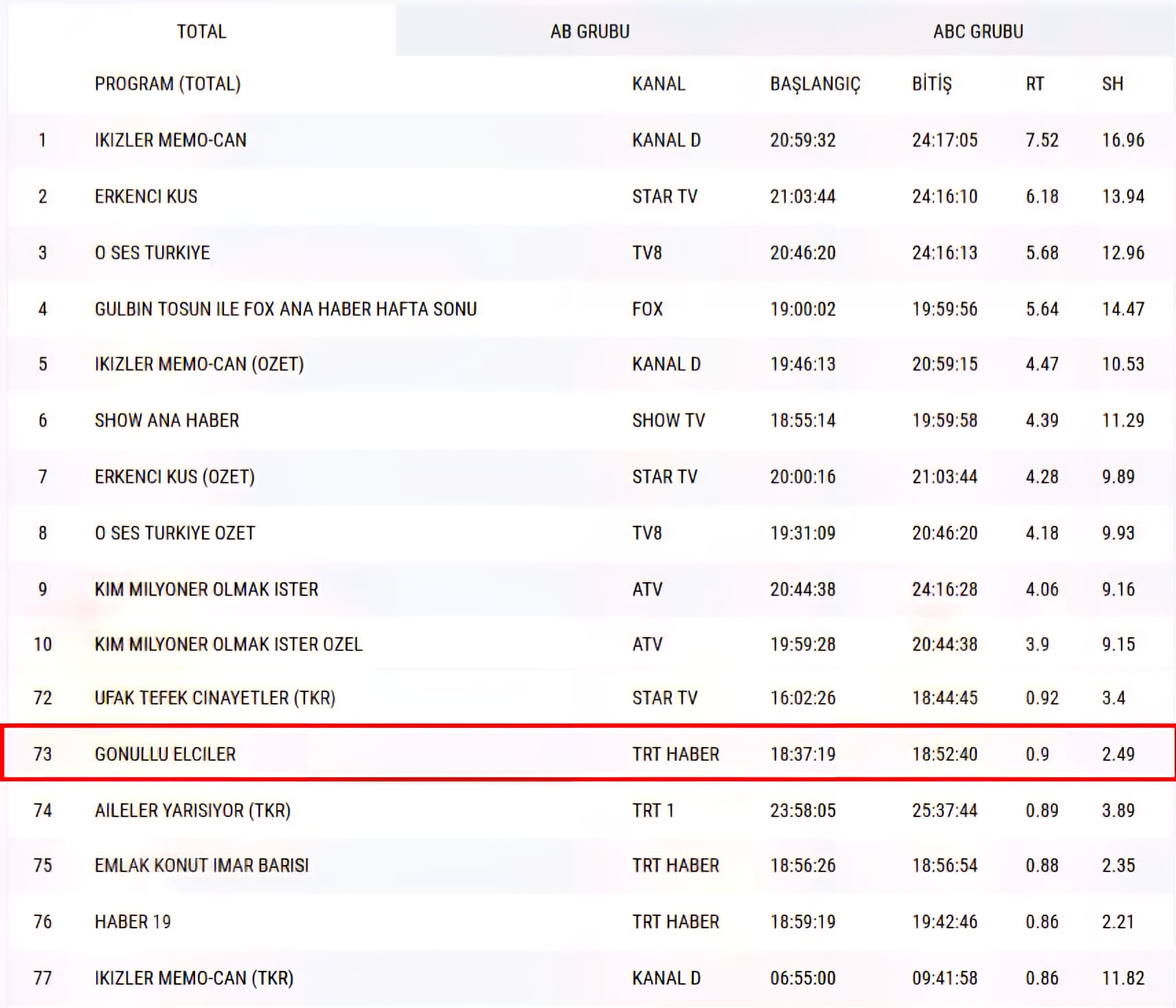This screenshot has width=1176, height=1008.
Task: Open the AB GRUBU tab
Action: click(589, 32)
